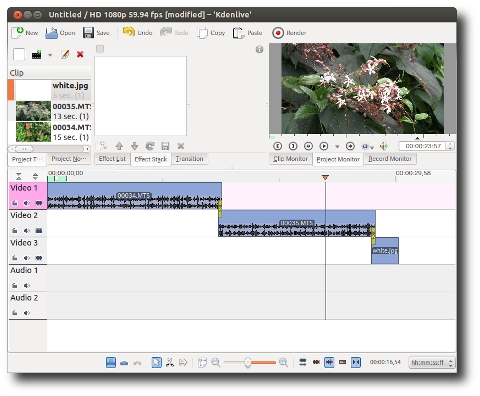The width and height of the screenshot is (480, 396).
Task: Click the monitor timecode stepper arrows
Action: coord(450,146)
